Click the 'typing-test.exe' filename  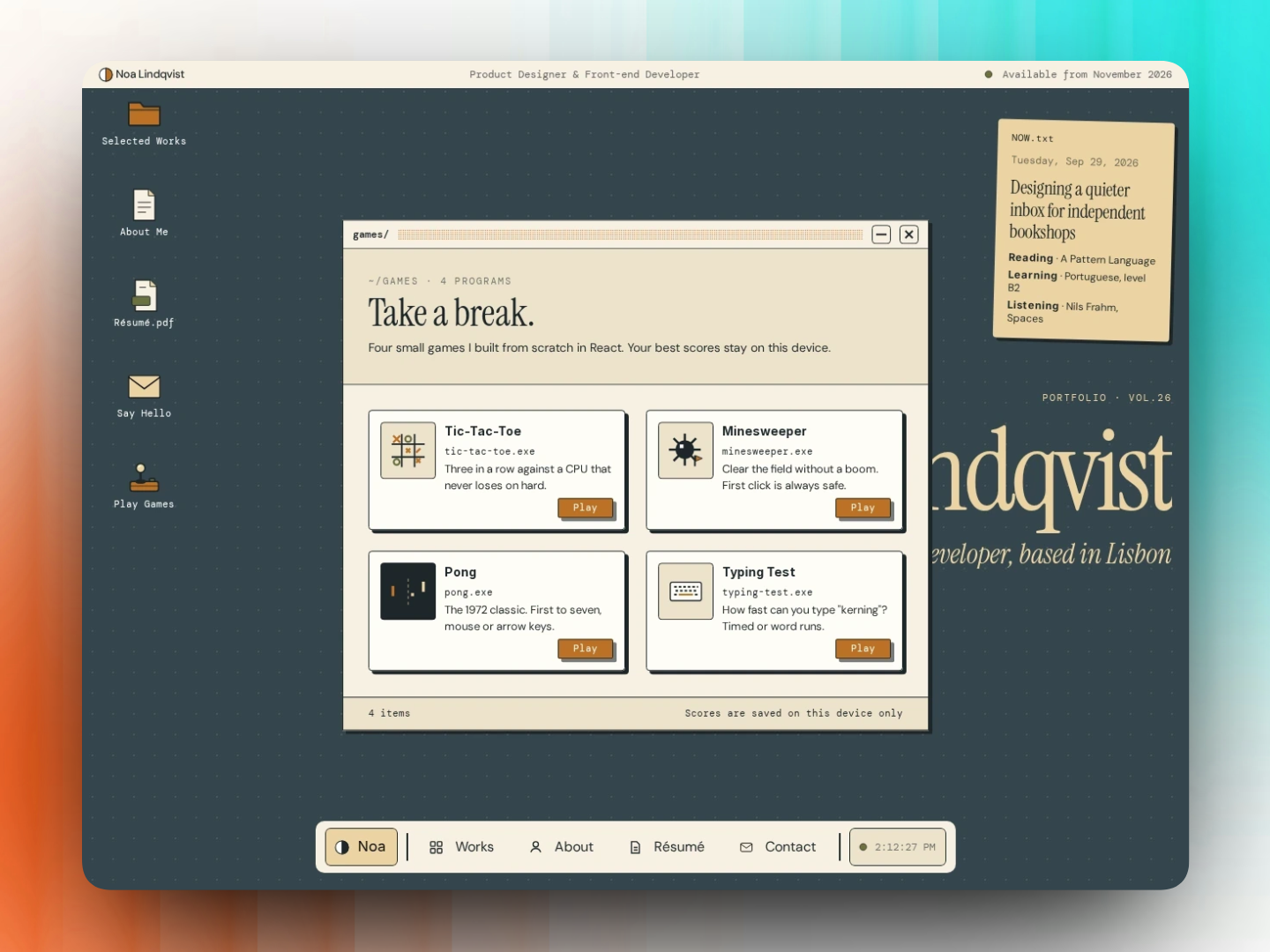pyautogui.click(x=767, y=592)
